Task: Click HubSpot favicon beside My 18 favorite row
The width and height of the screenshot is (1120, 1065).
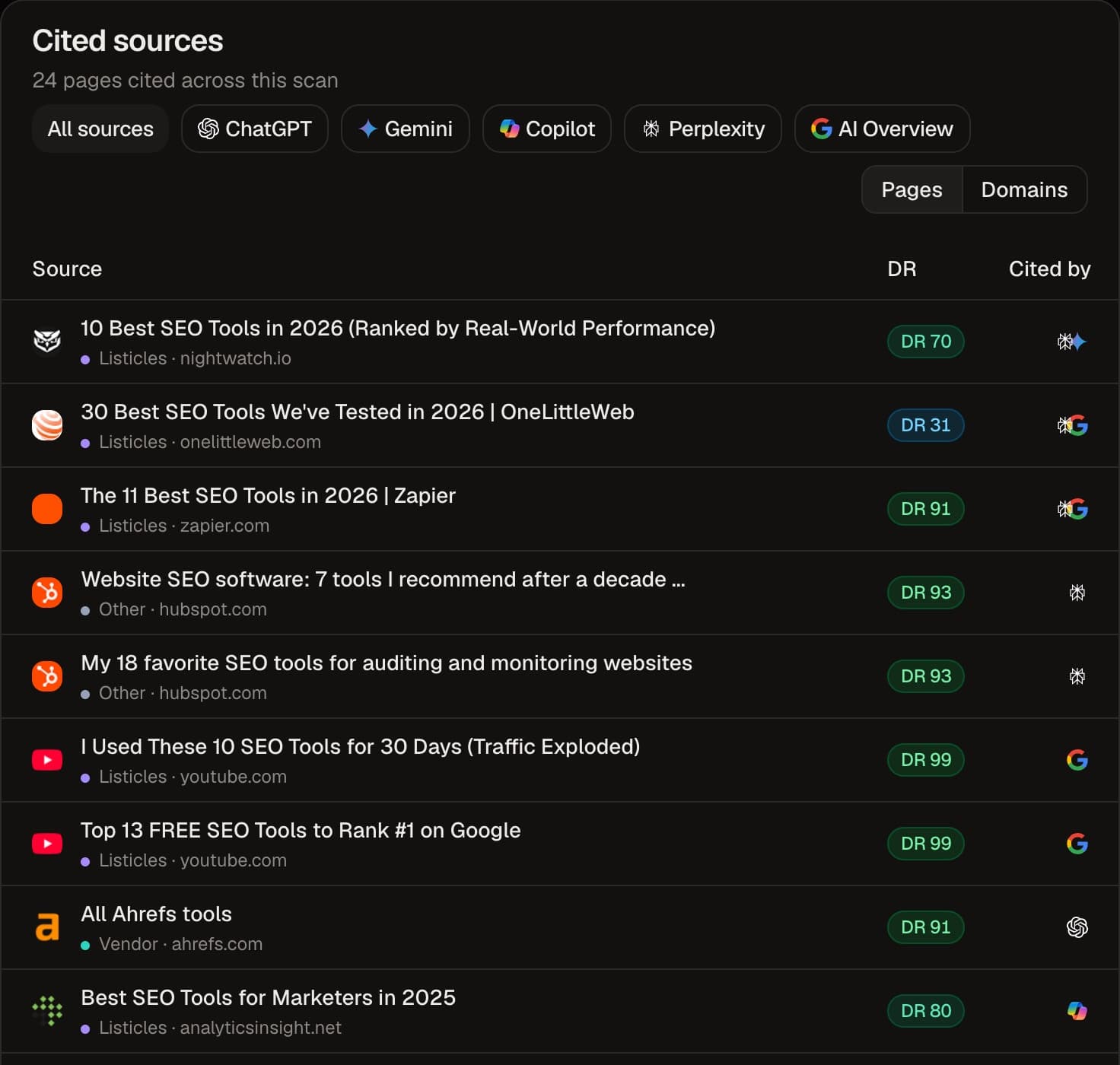Action: pos(47,676)
